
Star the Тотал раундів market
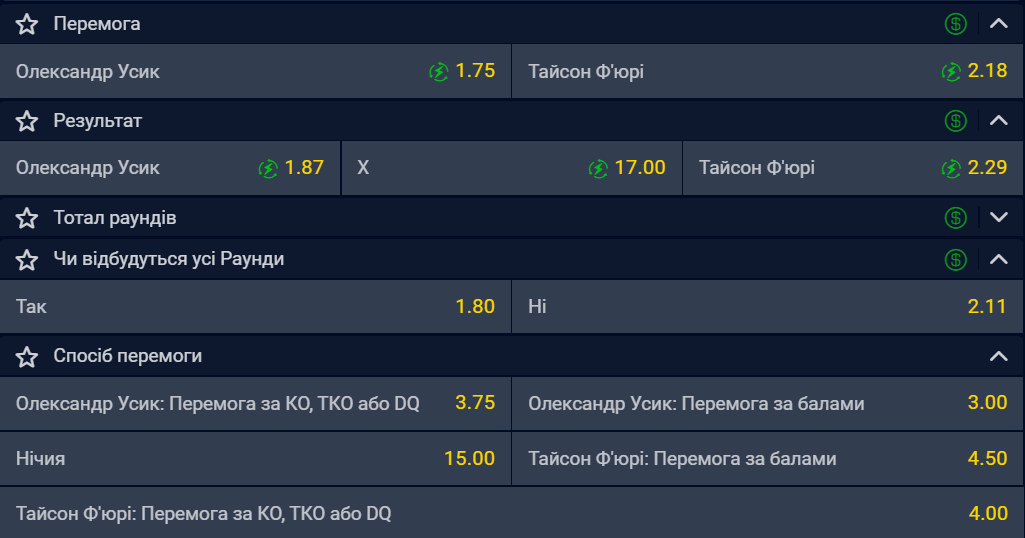coord(27,218)
